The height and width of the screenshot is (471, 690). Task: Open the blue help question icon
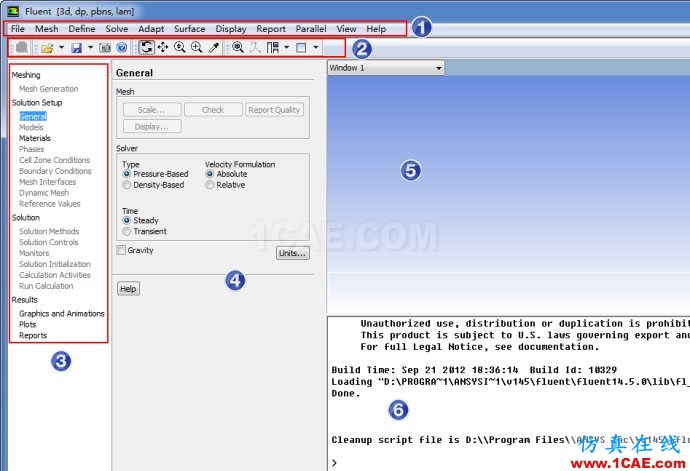click(x=122, y=48)
